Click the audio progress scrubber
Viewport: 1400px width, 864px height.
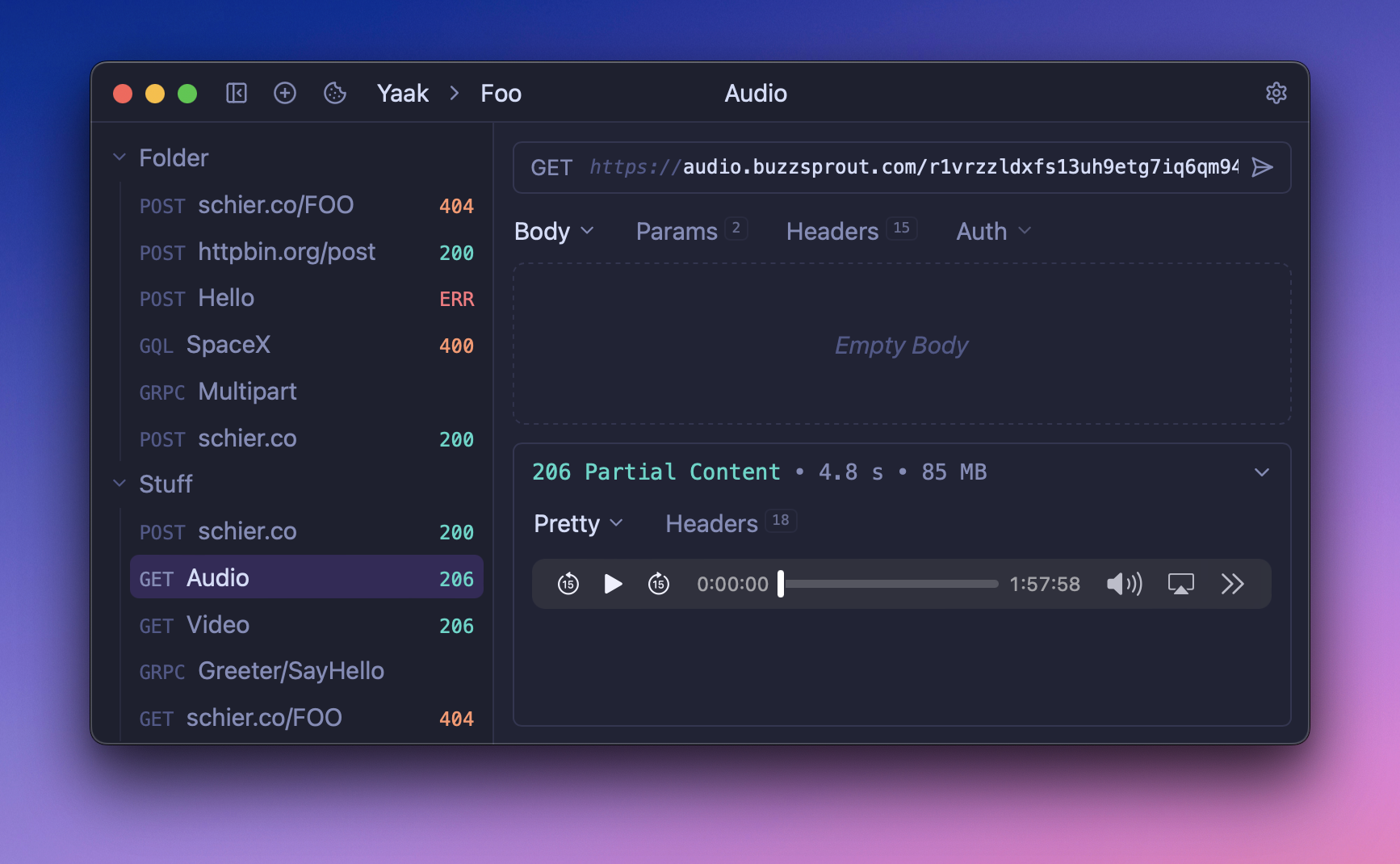(888, 584)
